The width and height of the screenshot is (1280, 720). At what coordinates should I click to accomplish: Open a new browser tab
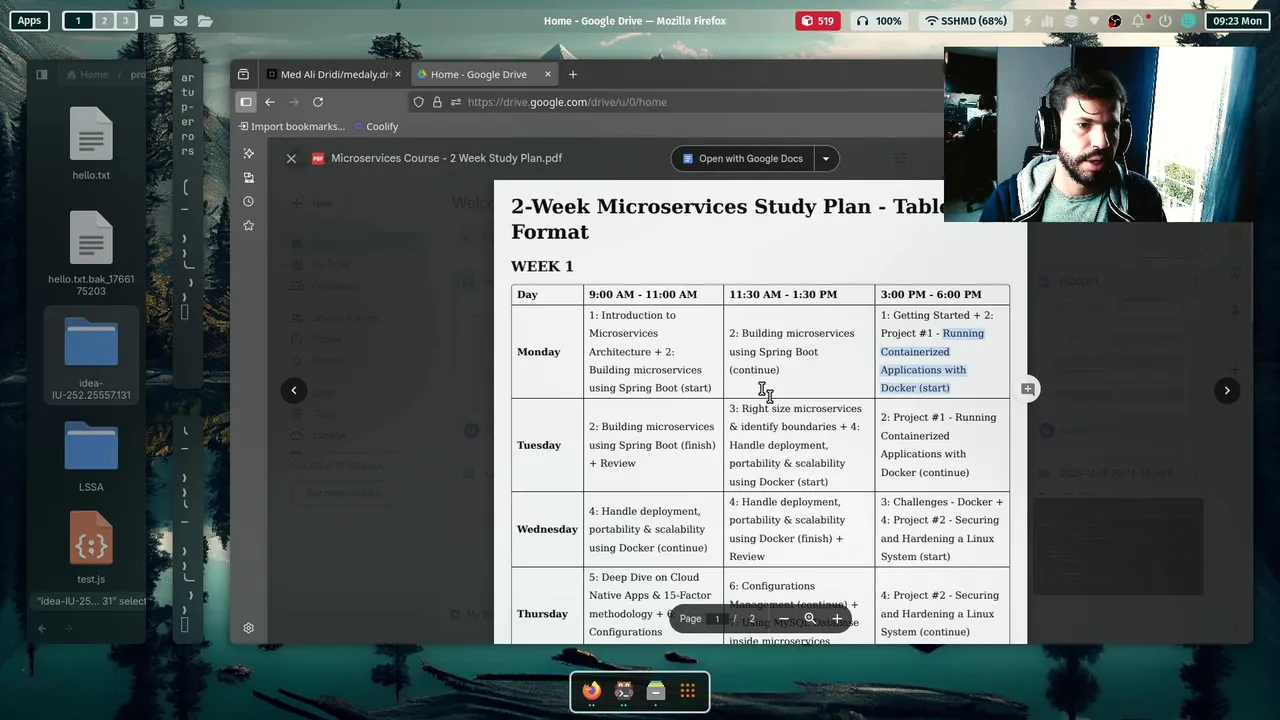coord(573,74)
